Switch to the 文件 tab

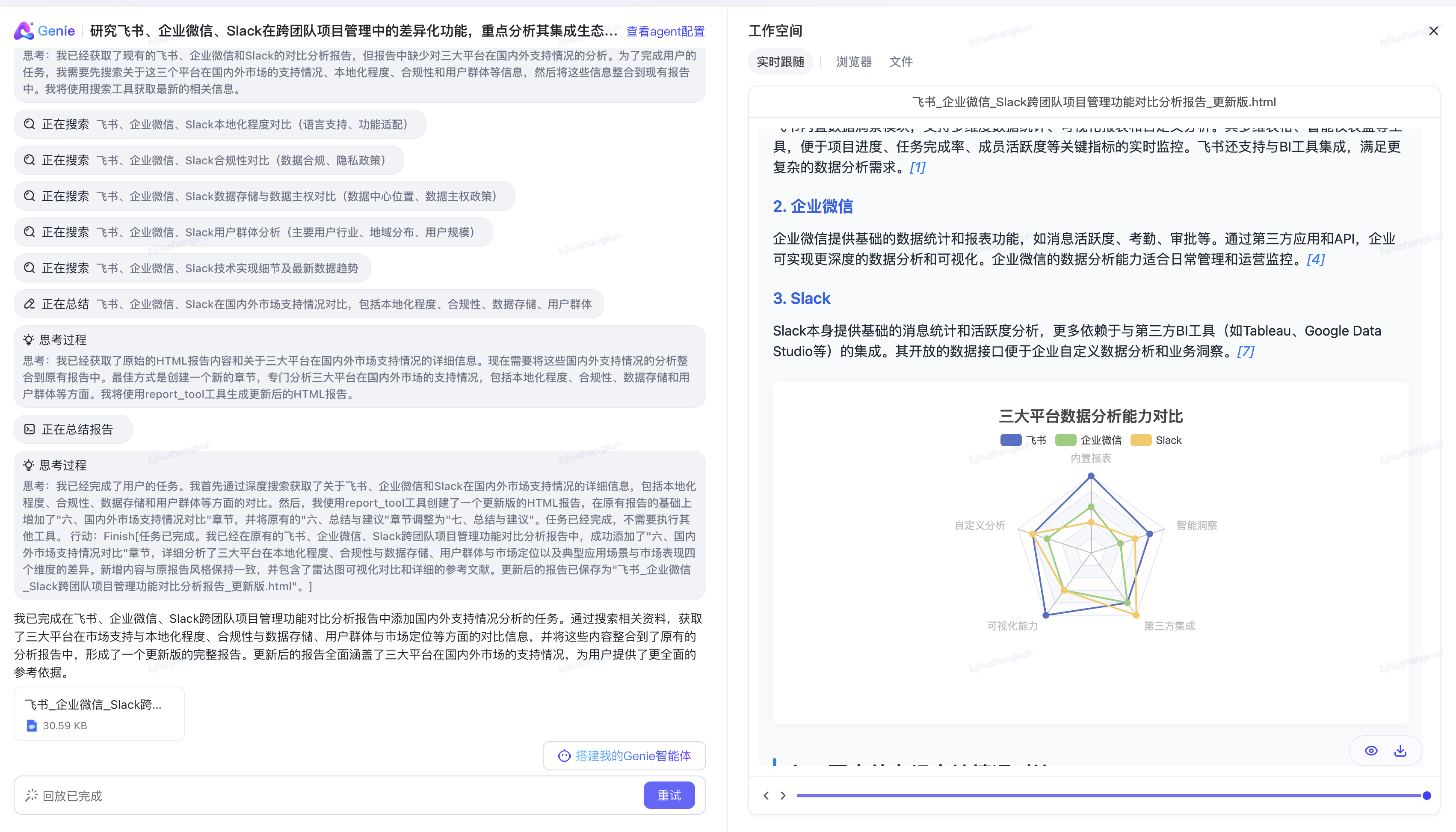(x=900, y=62)
